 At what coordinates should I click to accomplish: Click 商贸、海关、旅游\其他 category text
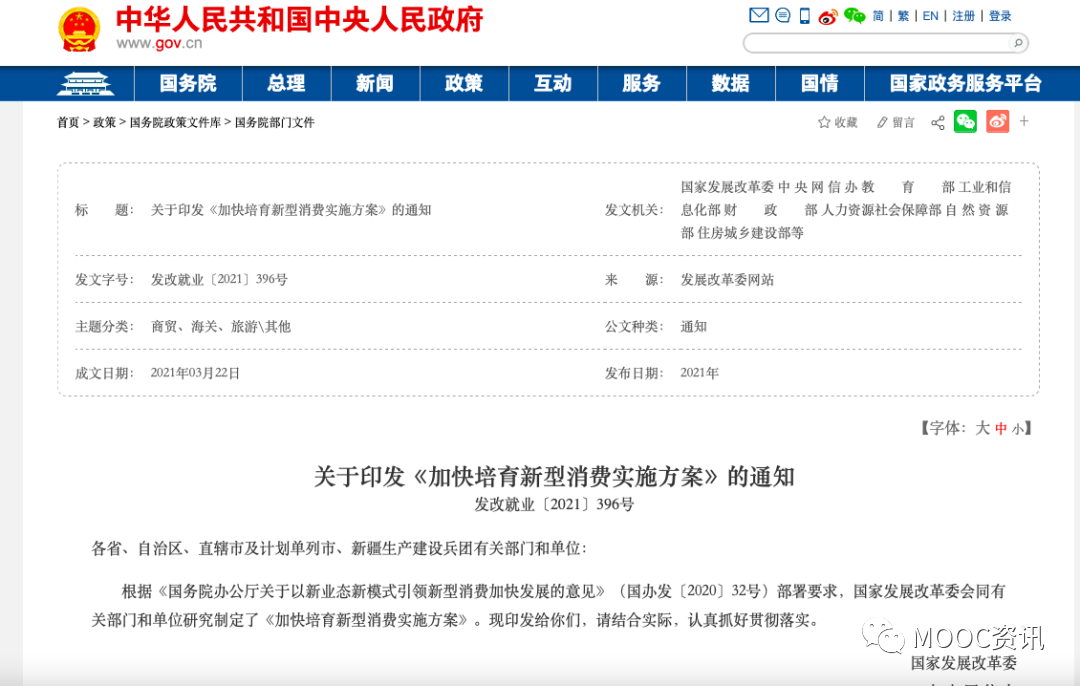(x=220, y=326)
